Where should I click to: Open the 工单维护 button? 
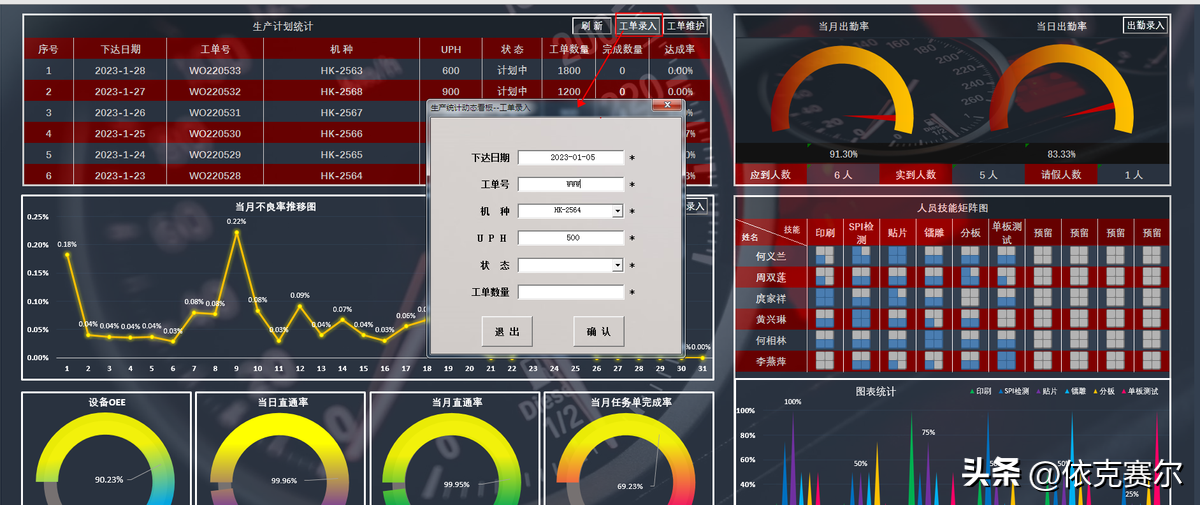point(686,26)
